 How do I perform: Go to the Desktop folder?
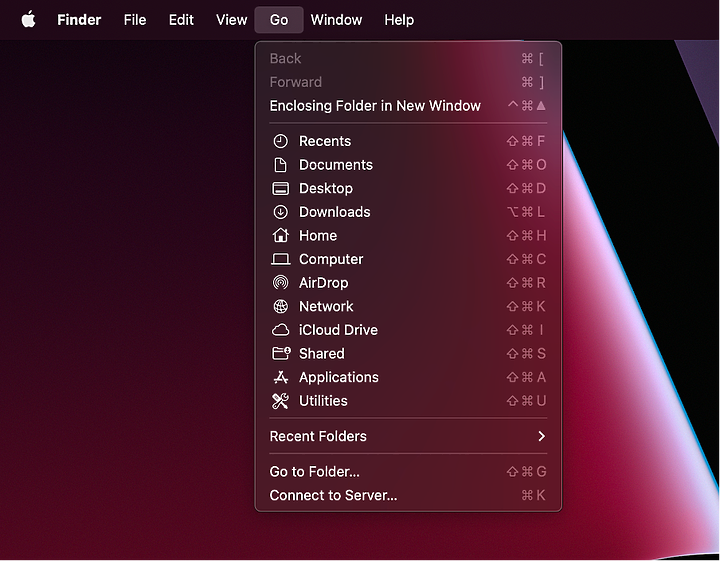coord(408,188)
